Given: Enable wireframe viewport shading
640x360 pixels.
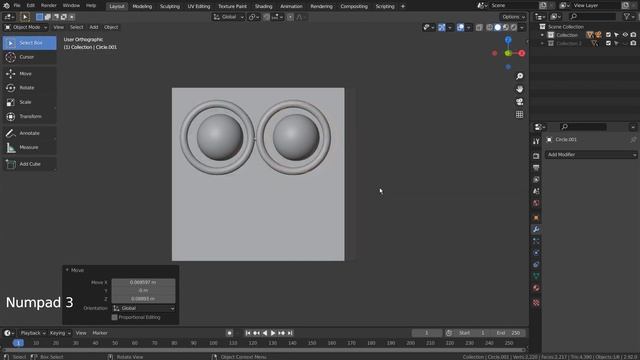Looking at the screenshot, I should pyautogui.click(x=489, y=27).
